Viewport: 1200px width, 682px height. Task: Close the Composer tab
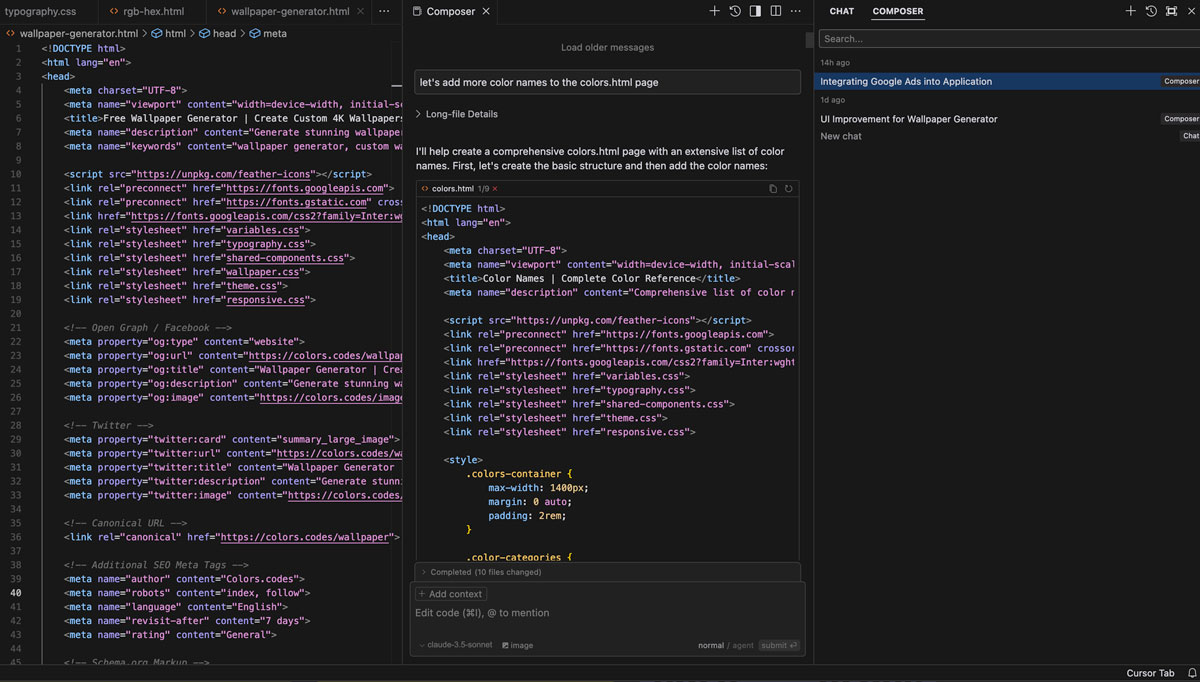click(x=486, y=12)
